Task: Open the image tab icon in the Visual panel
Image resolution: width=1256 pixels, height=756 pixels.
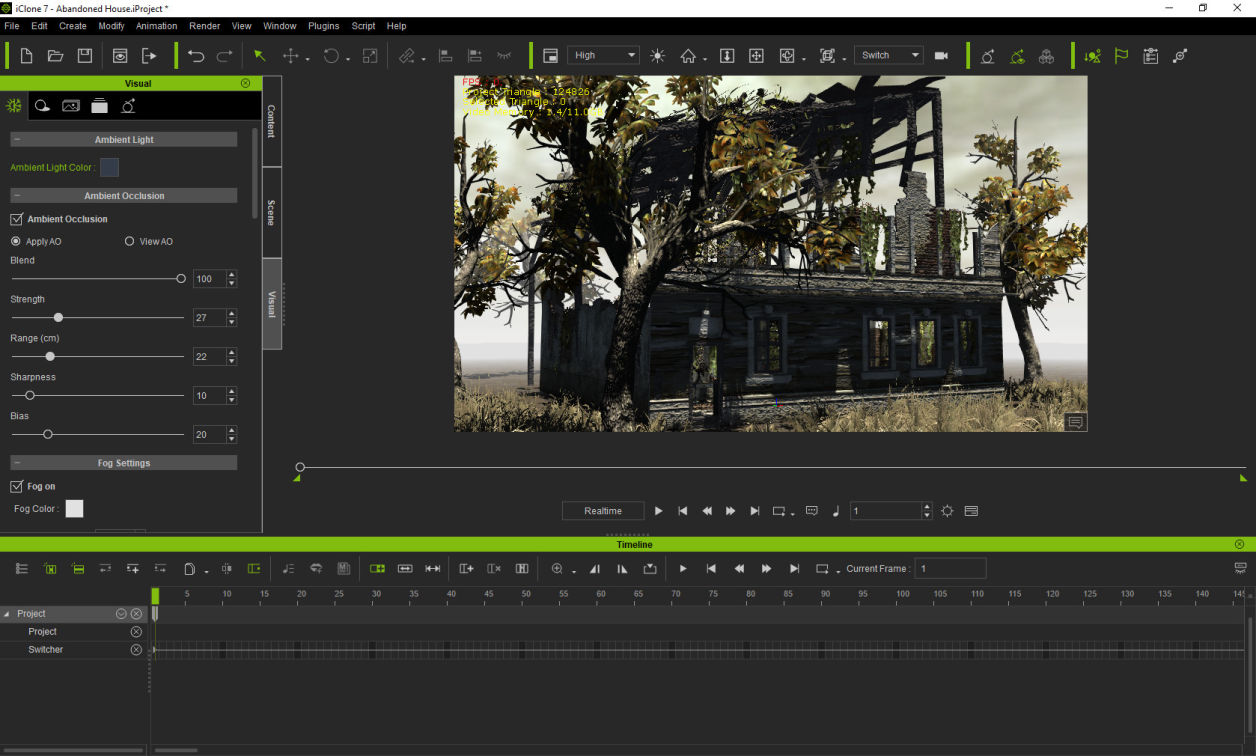Action: [x=71, y=105]
